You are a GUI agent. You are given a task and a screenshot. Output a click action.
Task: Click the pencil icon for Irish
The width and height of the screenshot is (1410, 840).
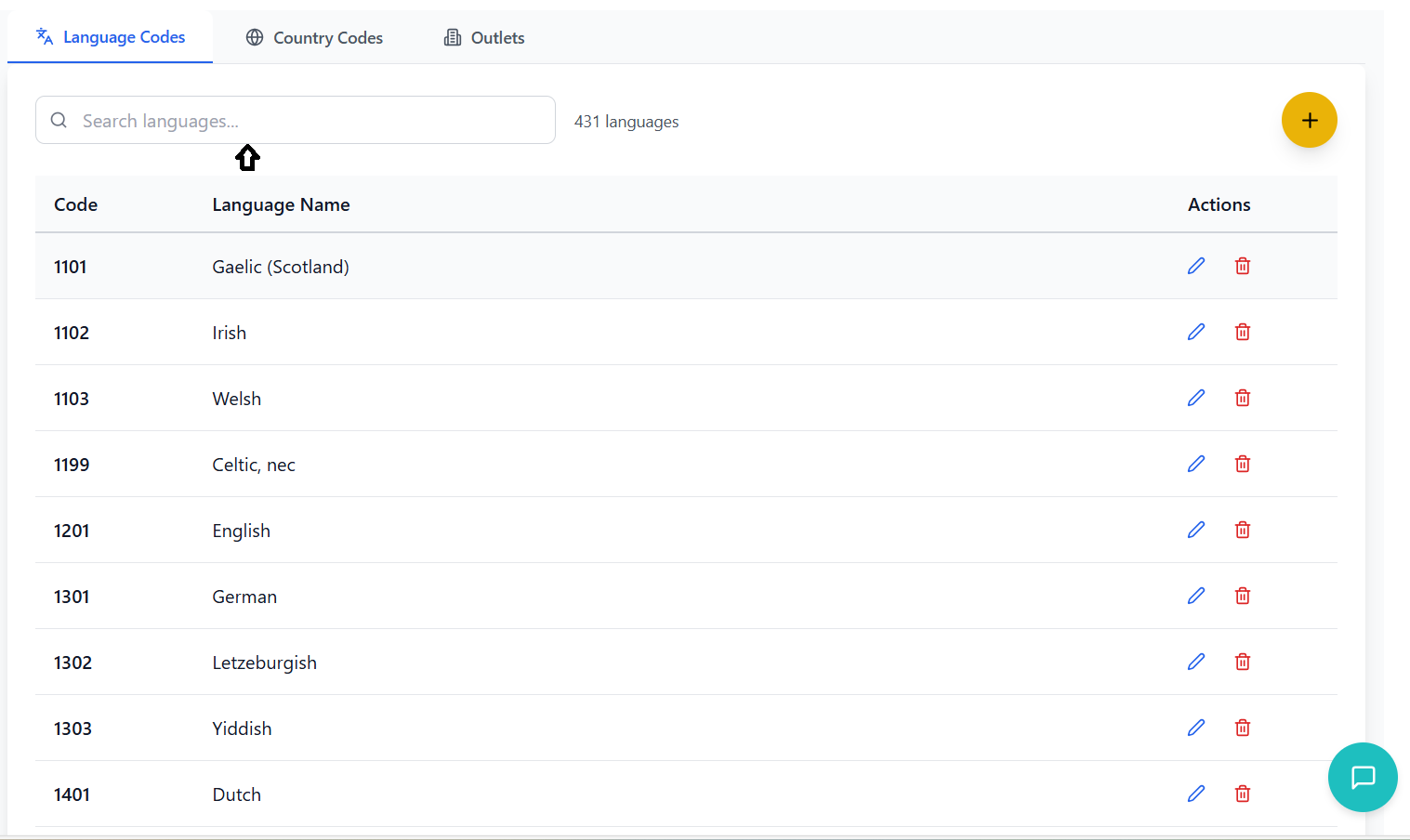[x=1196, y=332]
